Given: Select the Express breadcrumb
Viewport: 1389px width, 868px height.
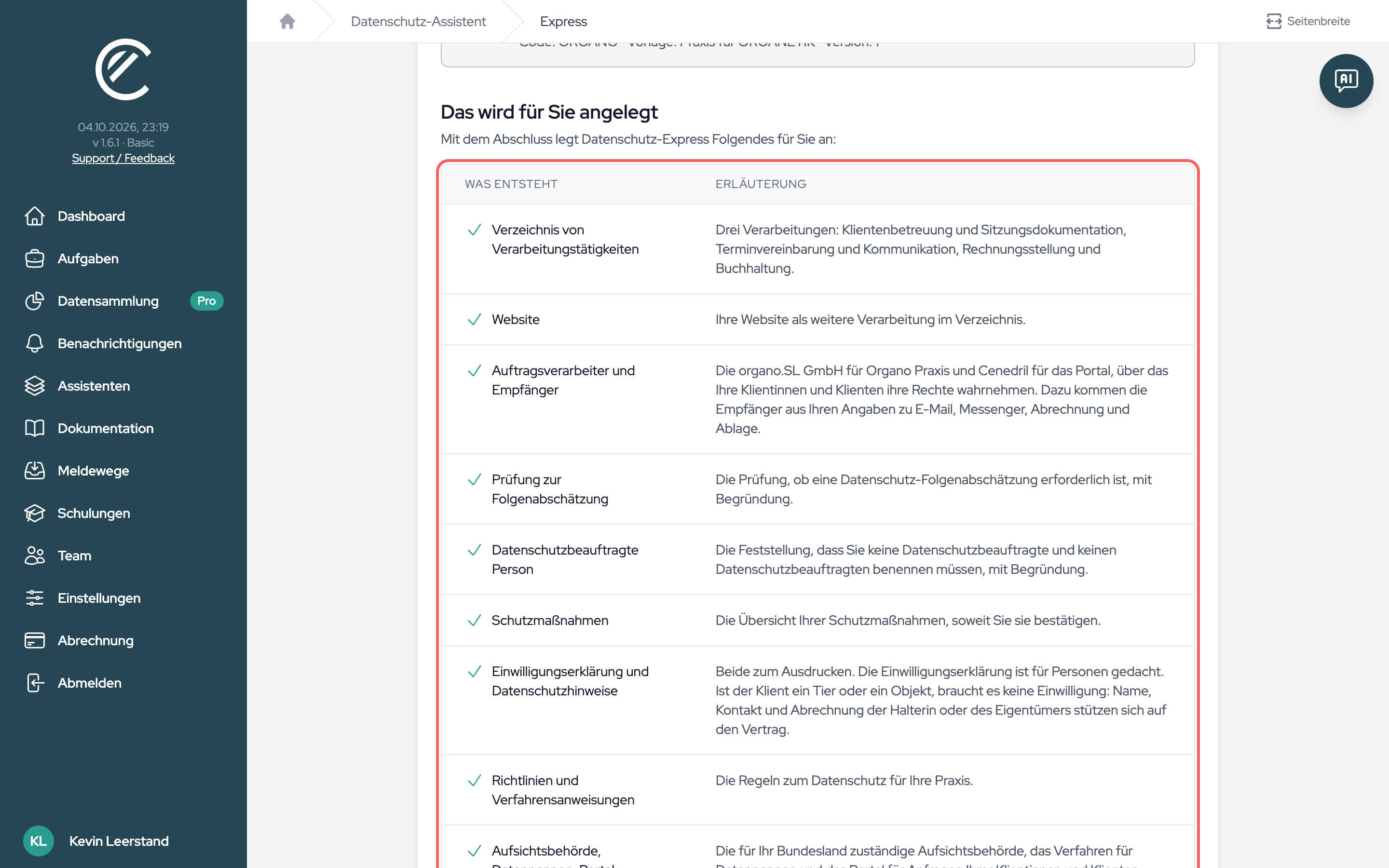Looking at the screenshot, I should tap(563, 21).
